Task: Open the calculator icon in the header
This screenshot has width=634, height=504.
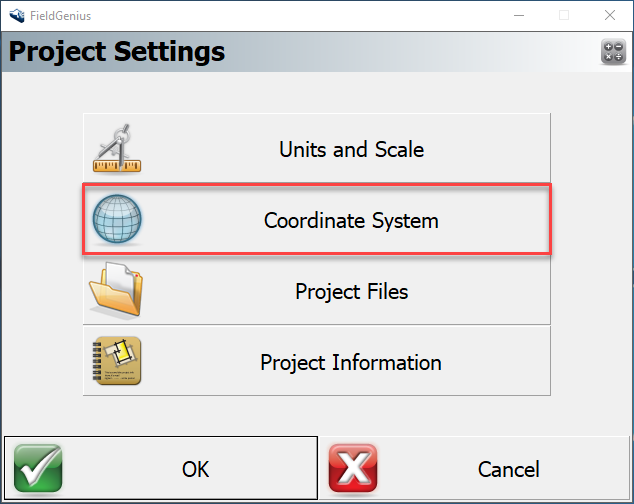Action: (x=613, y=52)
